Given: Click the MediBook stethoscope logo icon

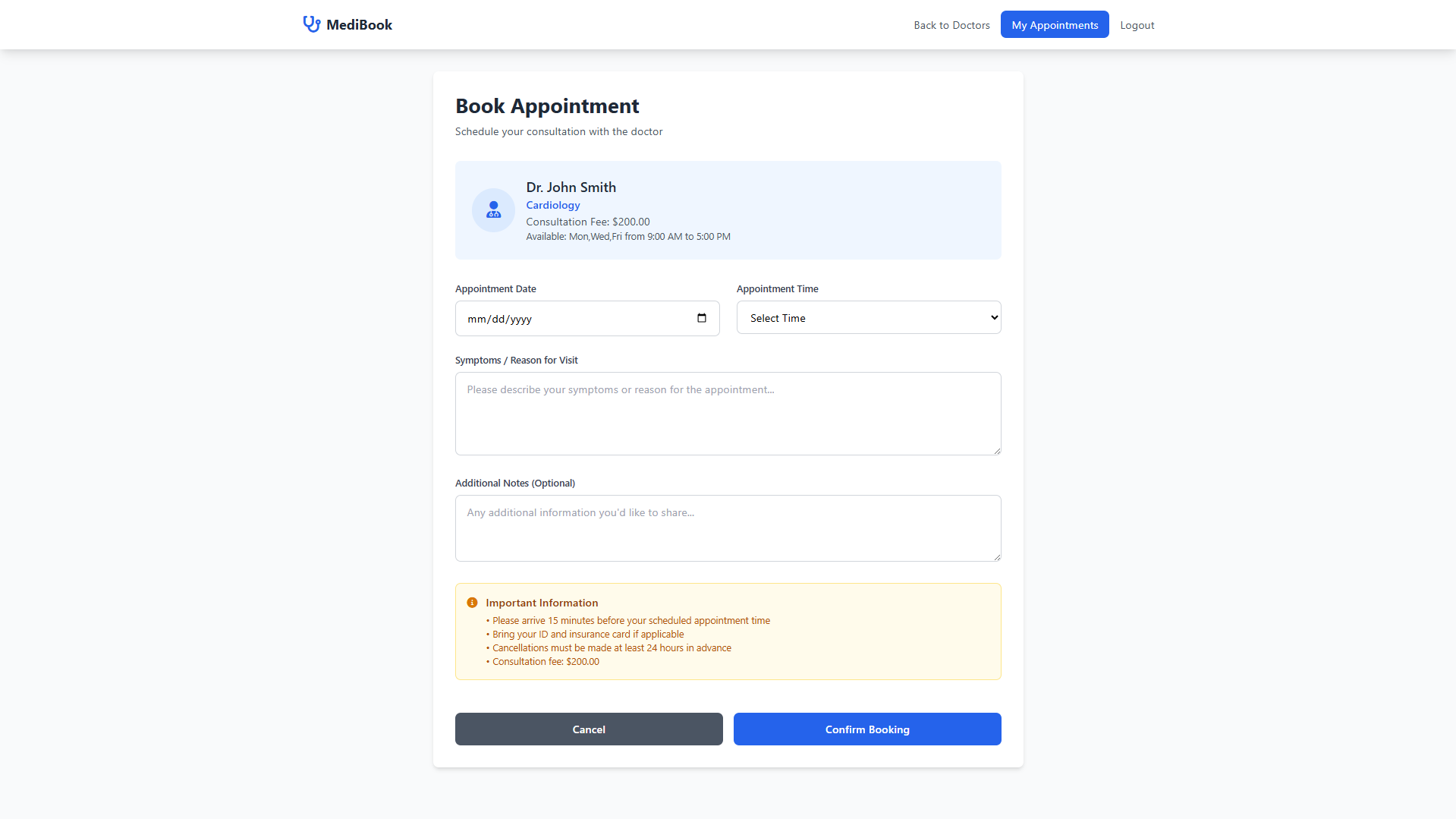Looking at the screenshot, I should tap(311, 24).
